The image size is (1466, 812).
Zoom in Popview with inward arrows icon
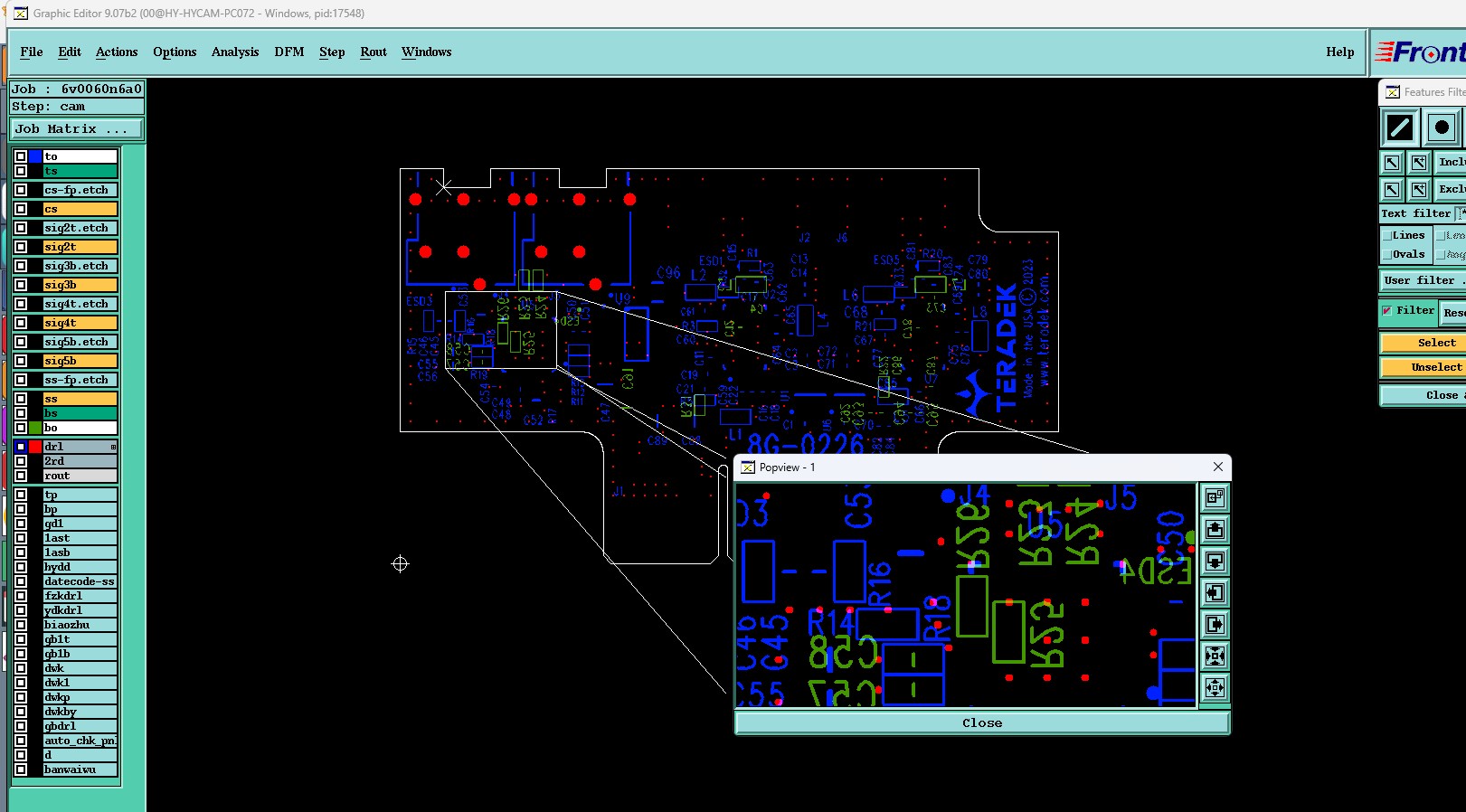[x=1215, y=656]
